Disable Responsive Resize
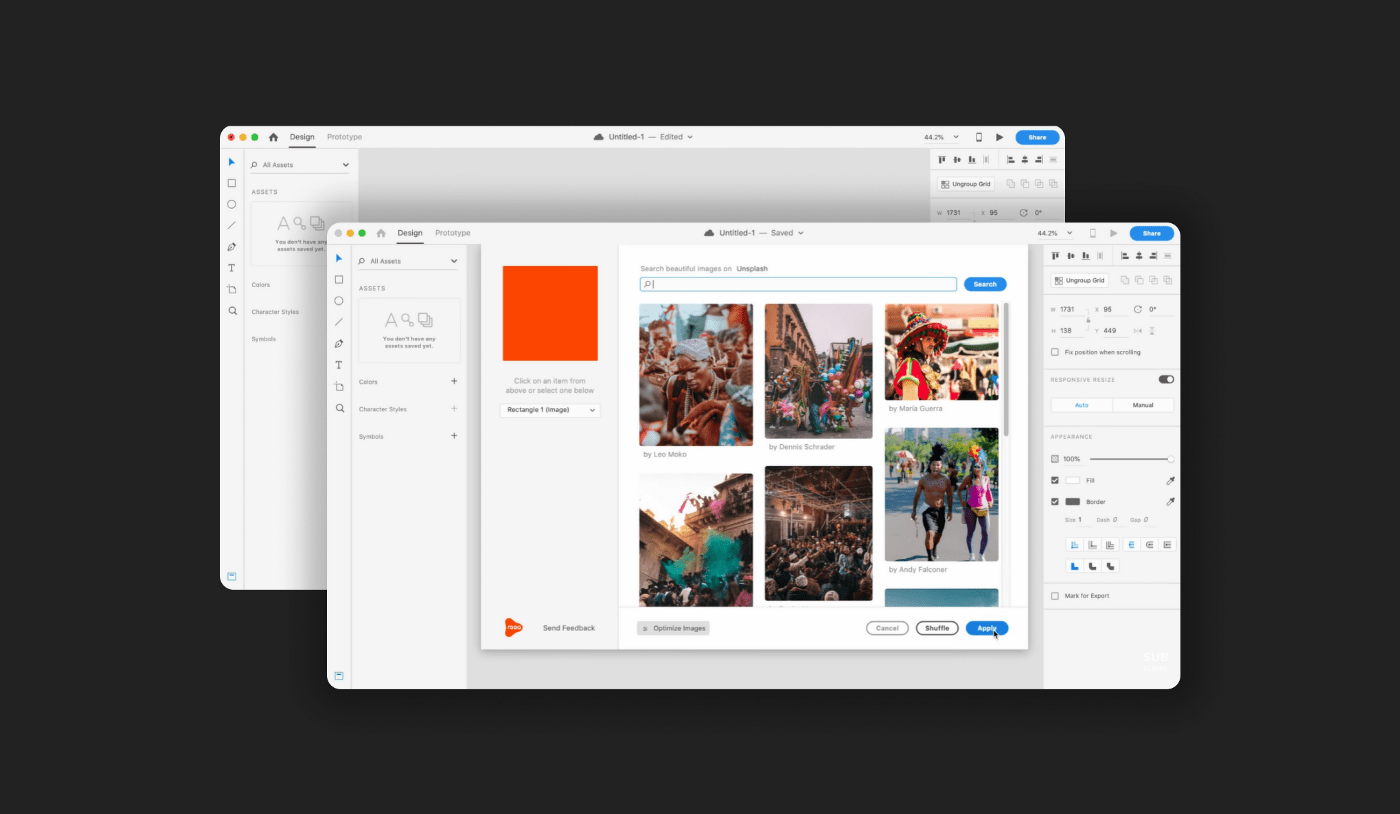The width and height of the screenshot is (1400, 814). (1166, 379)
